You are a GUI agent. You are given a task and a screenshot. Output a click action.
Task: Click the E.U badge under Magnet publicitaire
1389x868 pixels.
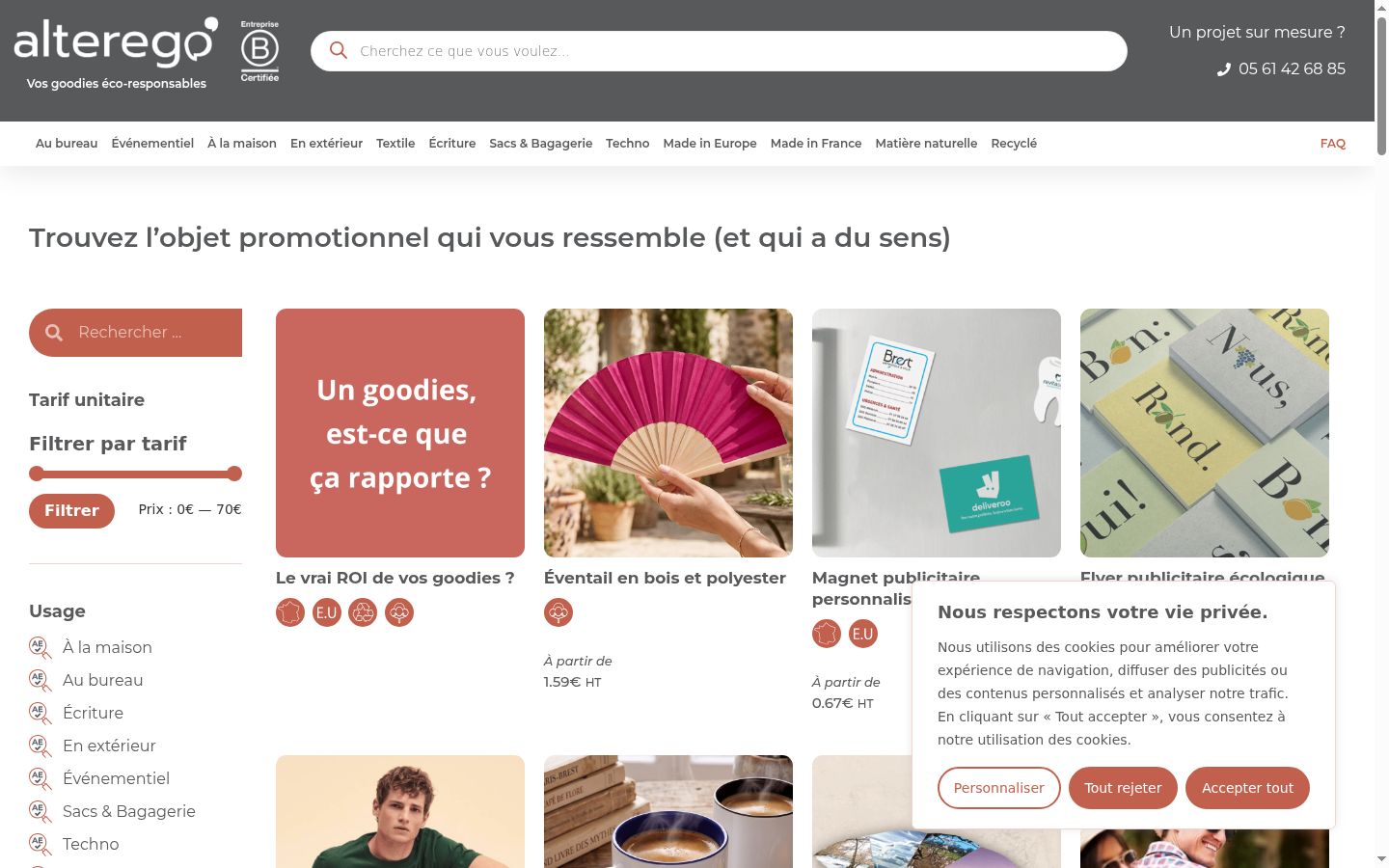863,634
